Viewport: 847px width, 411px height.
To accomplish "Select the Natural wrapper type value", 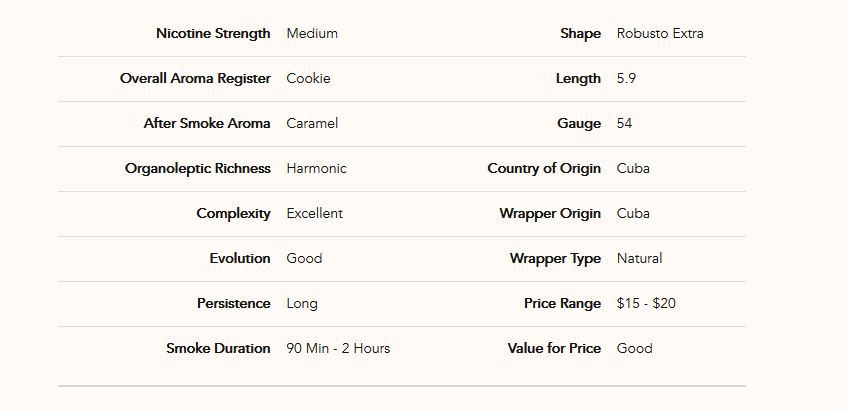I will 639,258.
